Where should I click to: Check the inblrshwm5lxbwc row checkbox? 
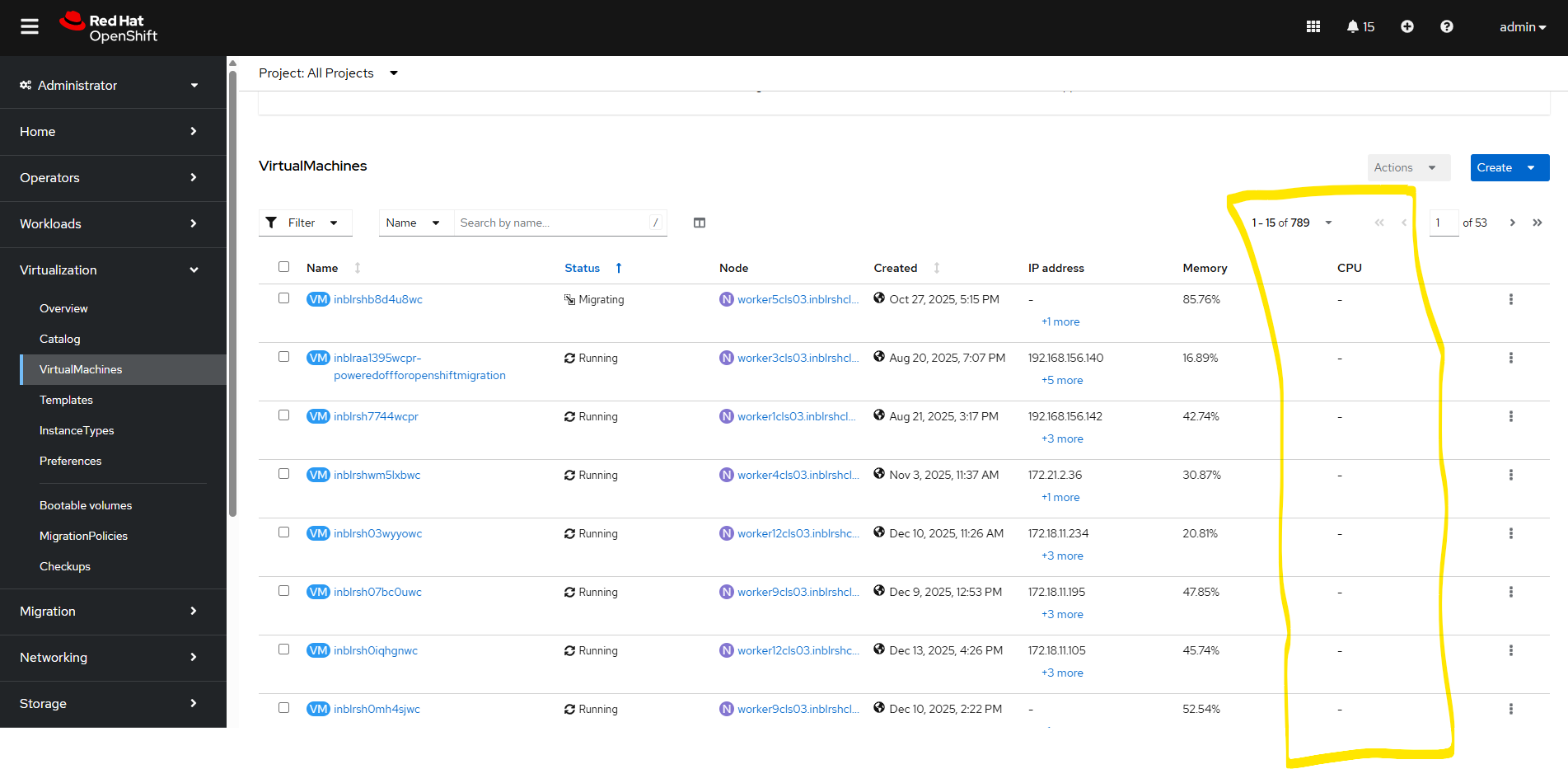(284, 474)
